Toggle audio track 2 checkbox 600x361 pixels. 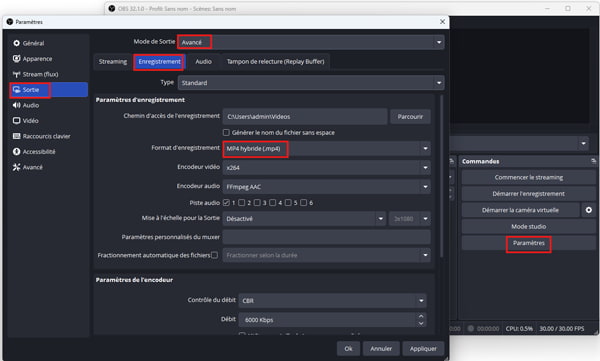point(242,203)
